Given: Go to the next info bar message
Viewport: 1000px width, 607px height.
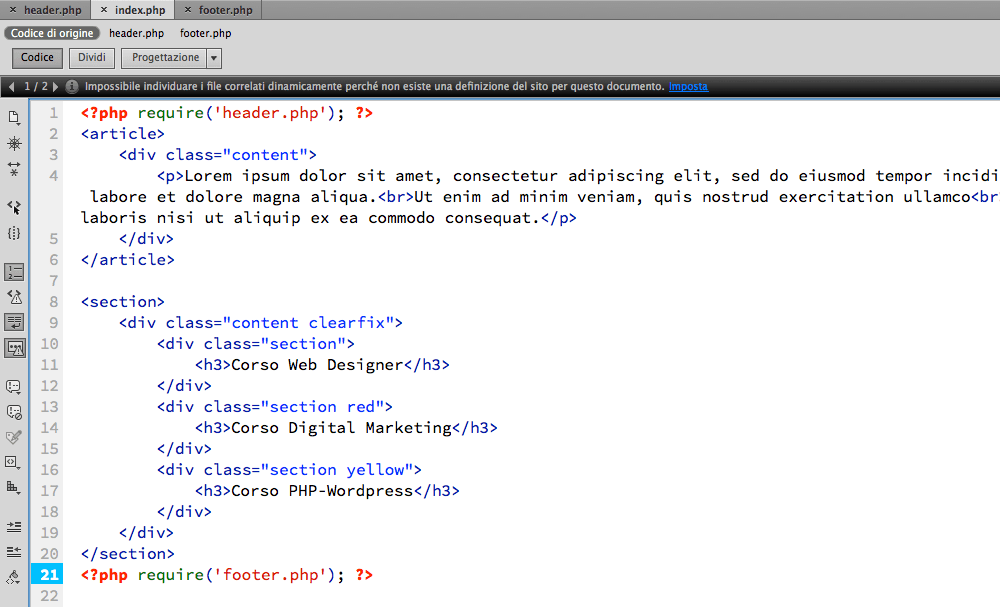Looking at the screenshot, I should pos(55,86).
